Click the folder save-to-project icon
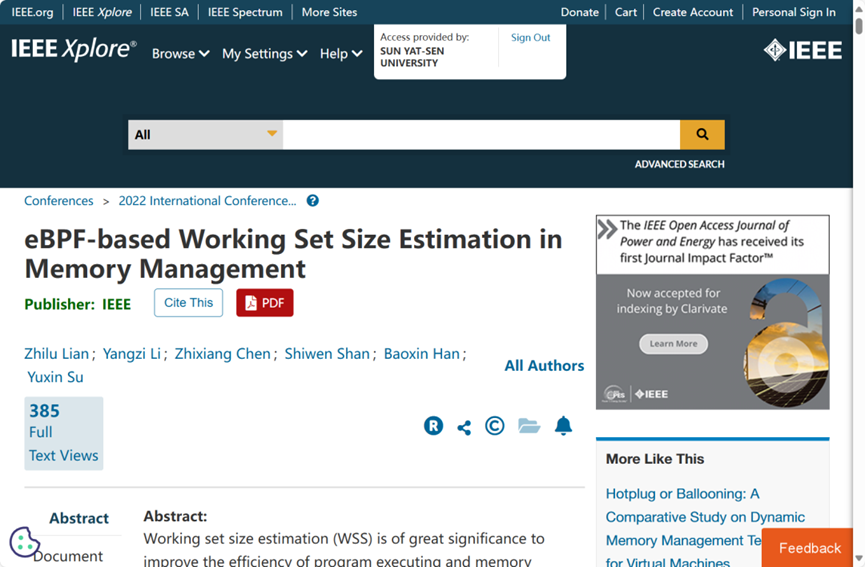865x567 pixels. click(x=529, y=426)
